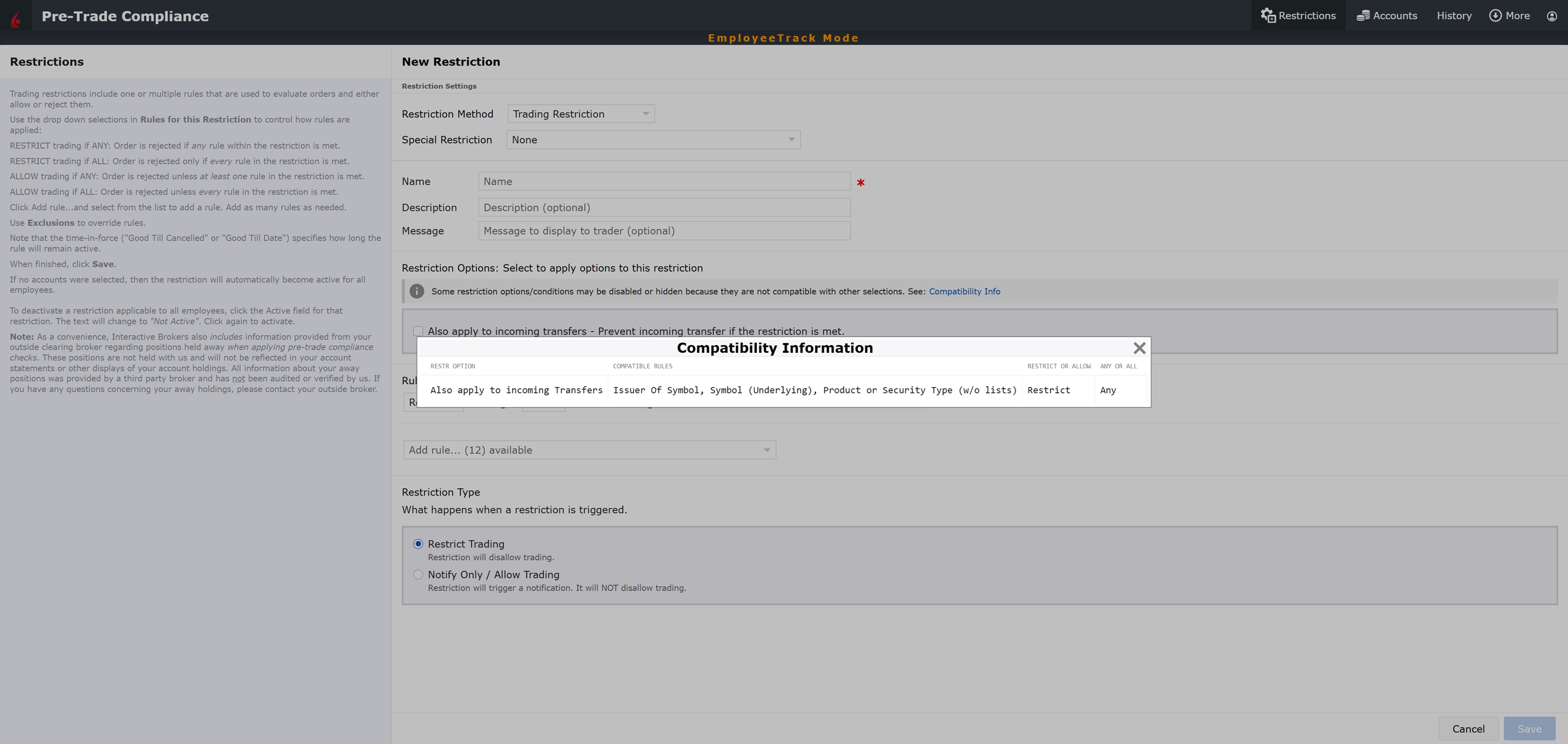Open the Accounts menu item
Screen dimensions: 1568x744
[1395, 16]
